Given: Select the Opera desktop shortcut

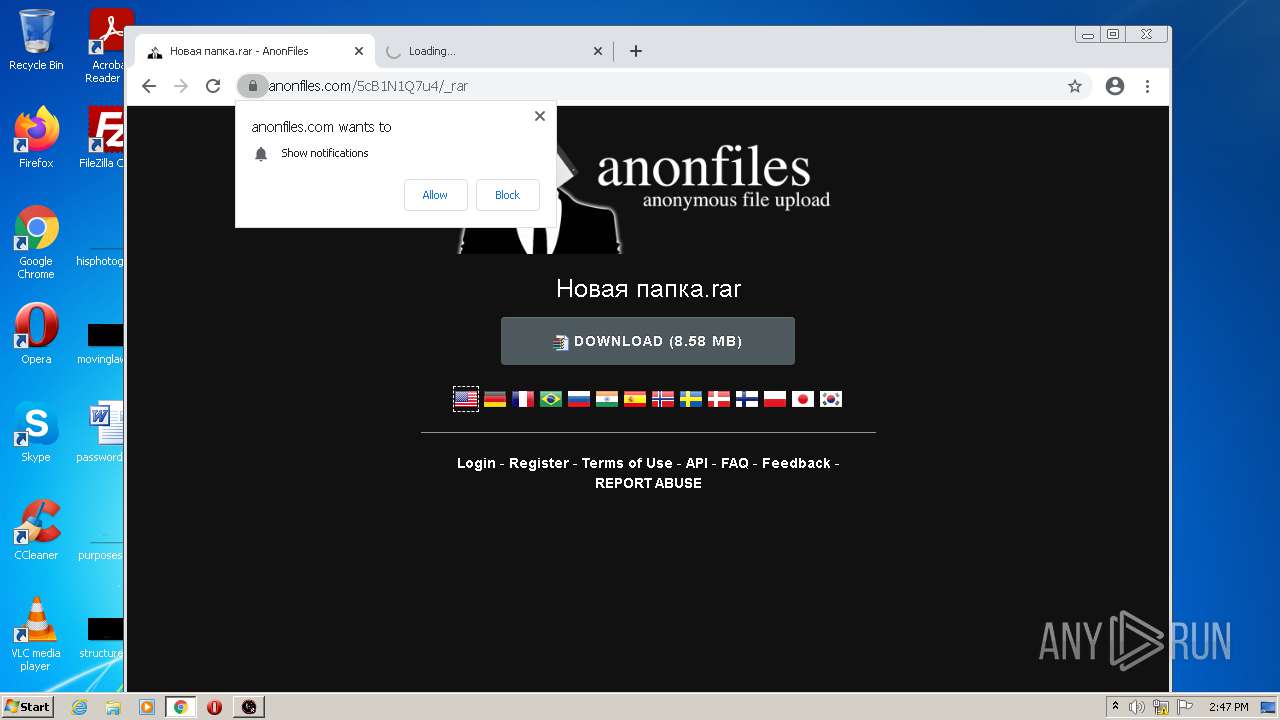Looking at the screenshot, I should [36, 334].
